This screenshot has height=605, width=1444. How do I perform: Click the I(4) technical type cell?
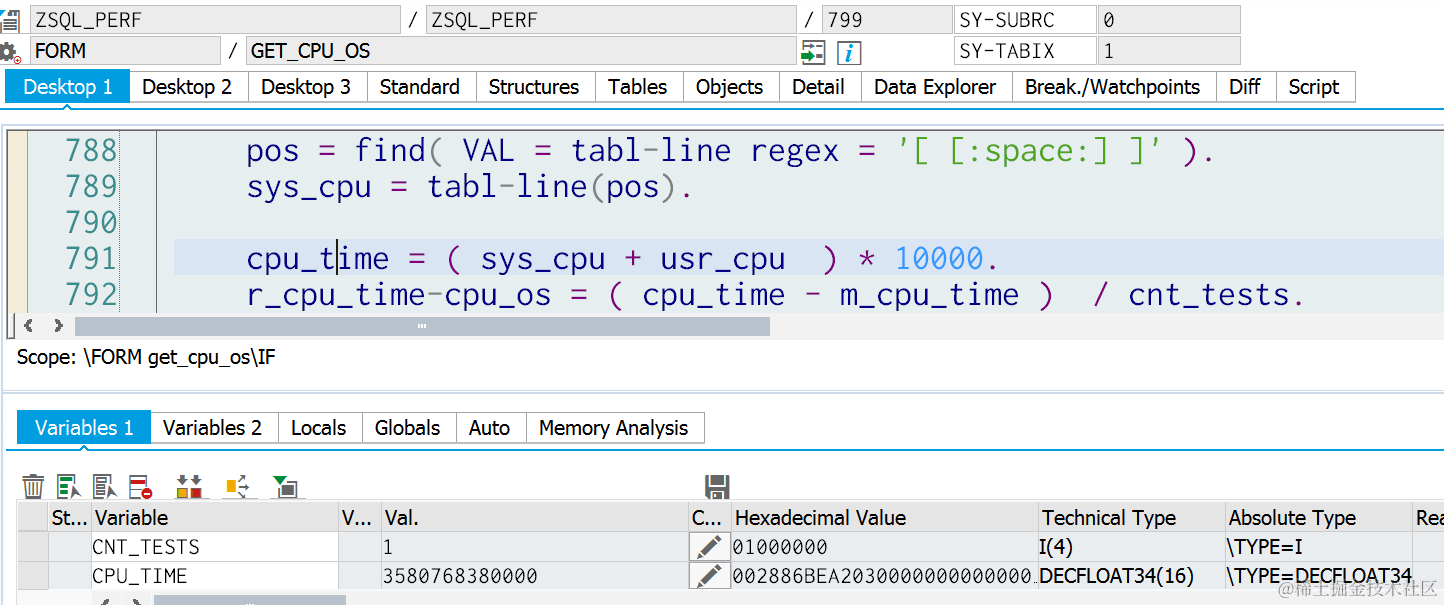click(x=1132, y=547)
